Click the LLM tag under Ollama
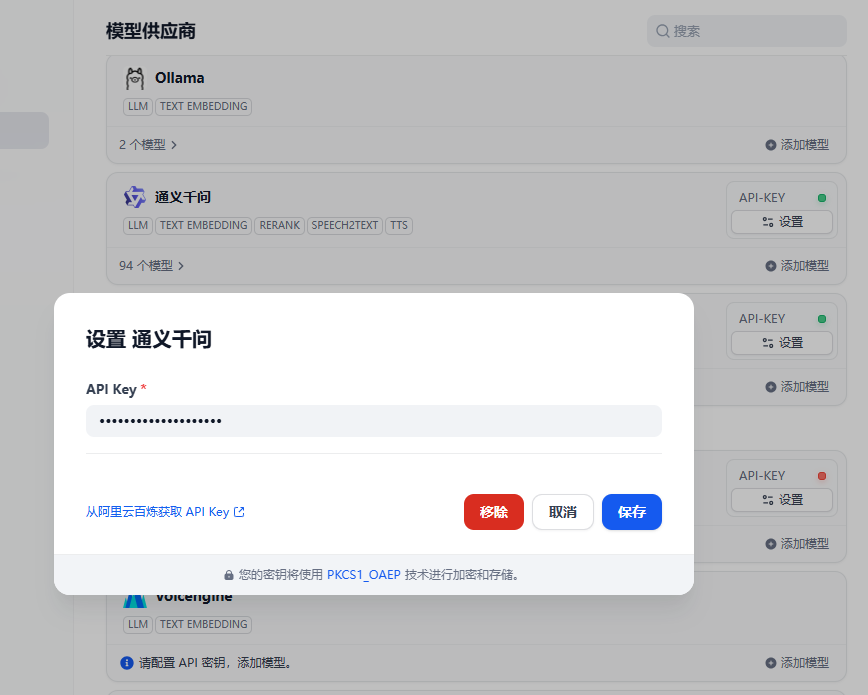Image resolution: width=868 pixels, height=695 pixels. 138,106
